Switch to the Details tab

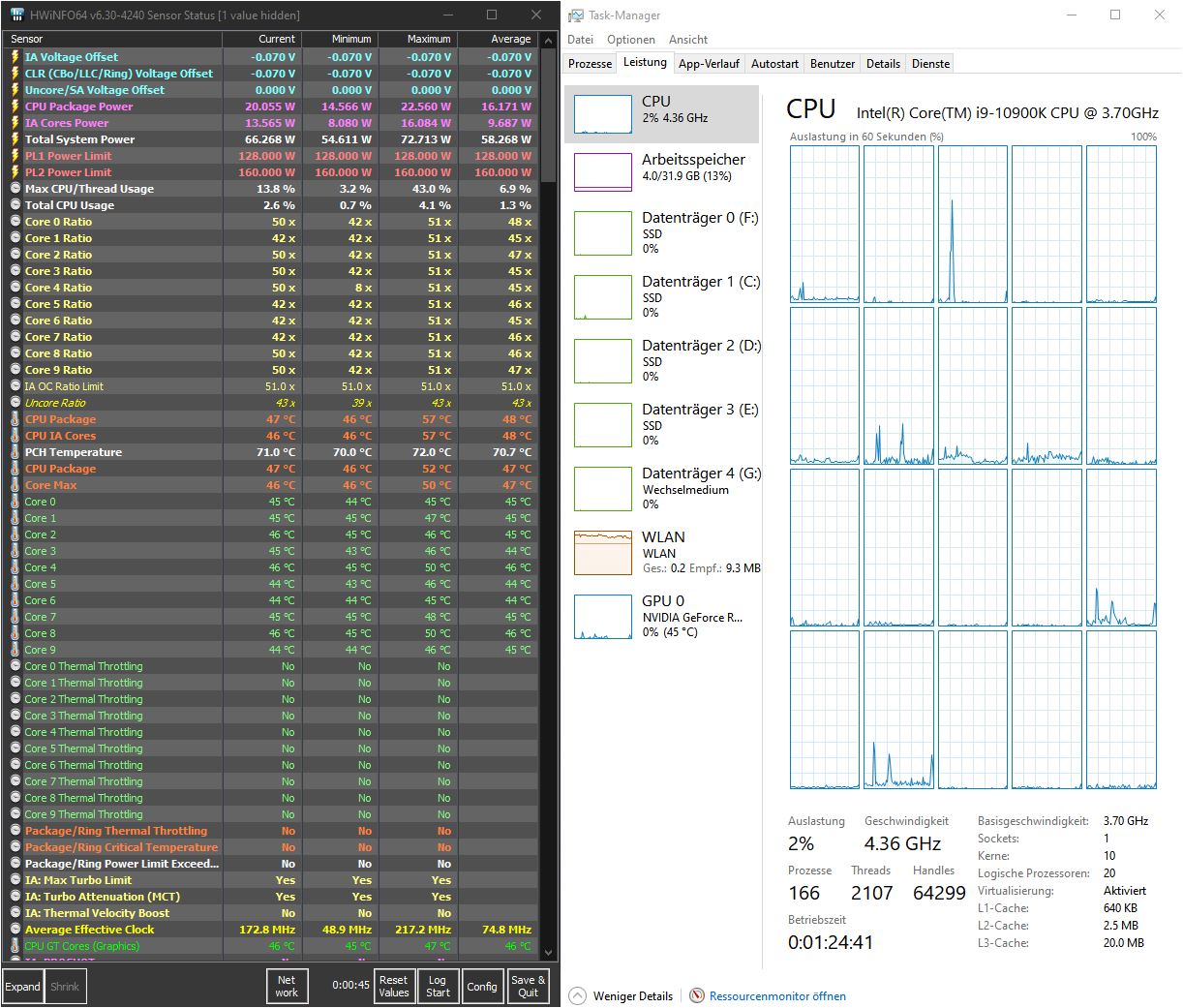883,63
